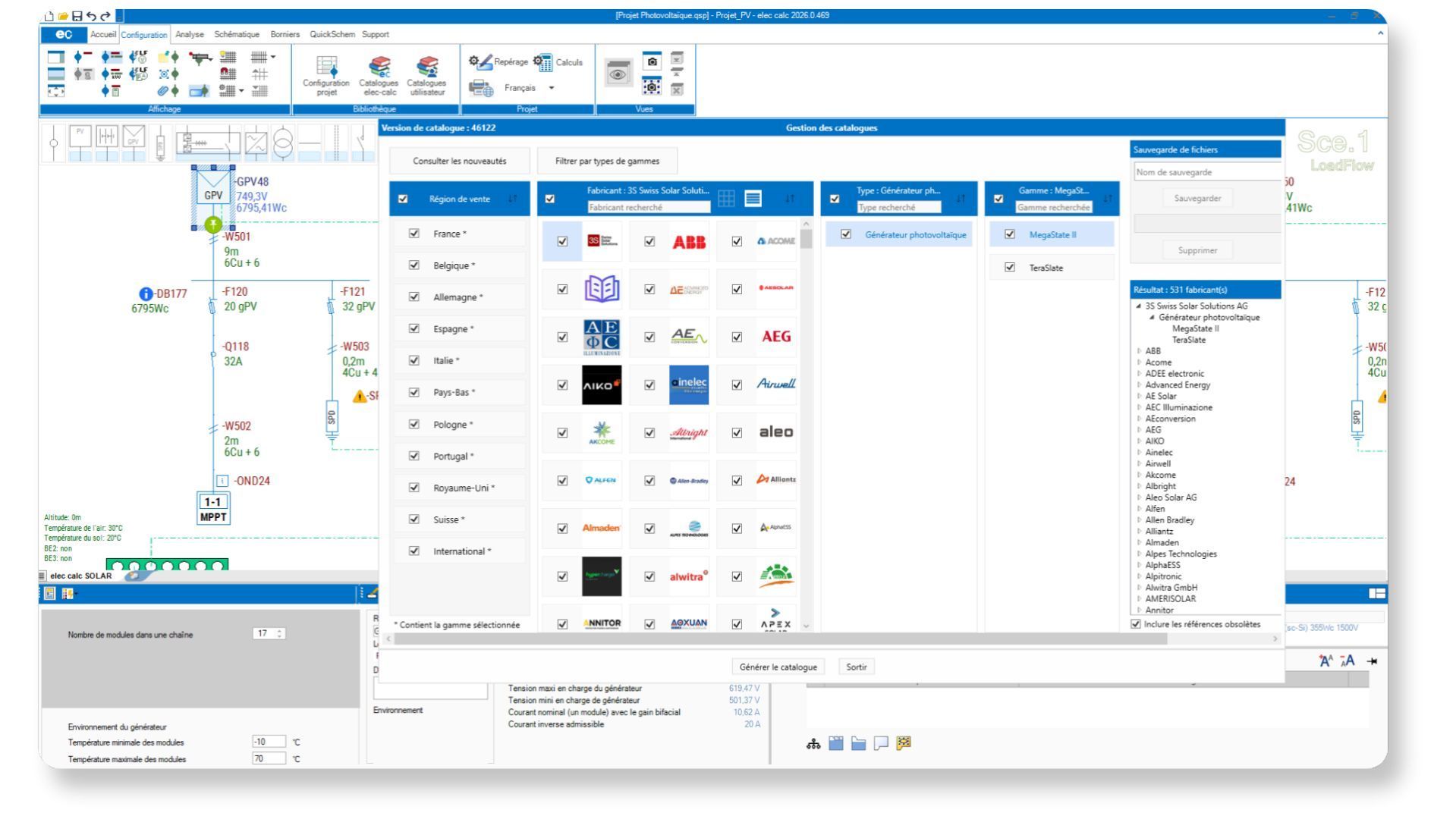The width and height of the screenshot is (1456, 816).
Task: Click Consulter les nouveautés button
Action: point(459,161)
